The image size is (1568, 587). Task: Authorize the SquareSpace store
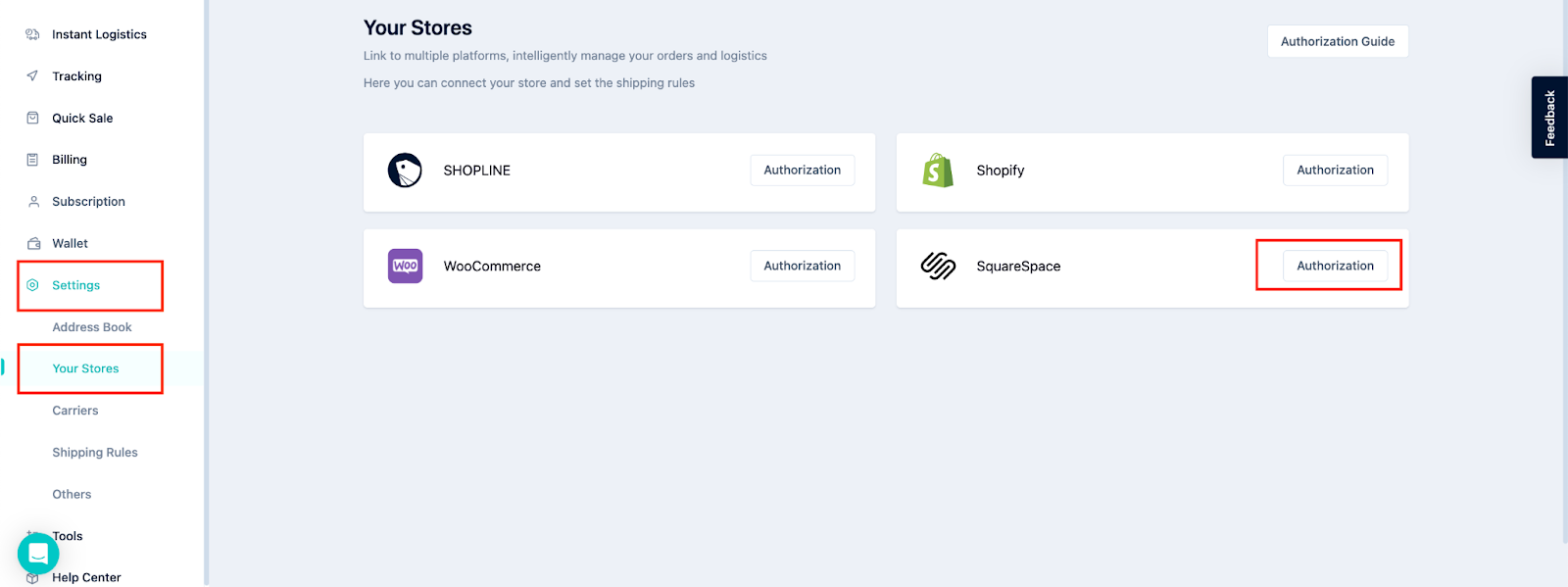tap(1335, 266)
